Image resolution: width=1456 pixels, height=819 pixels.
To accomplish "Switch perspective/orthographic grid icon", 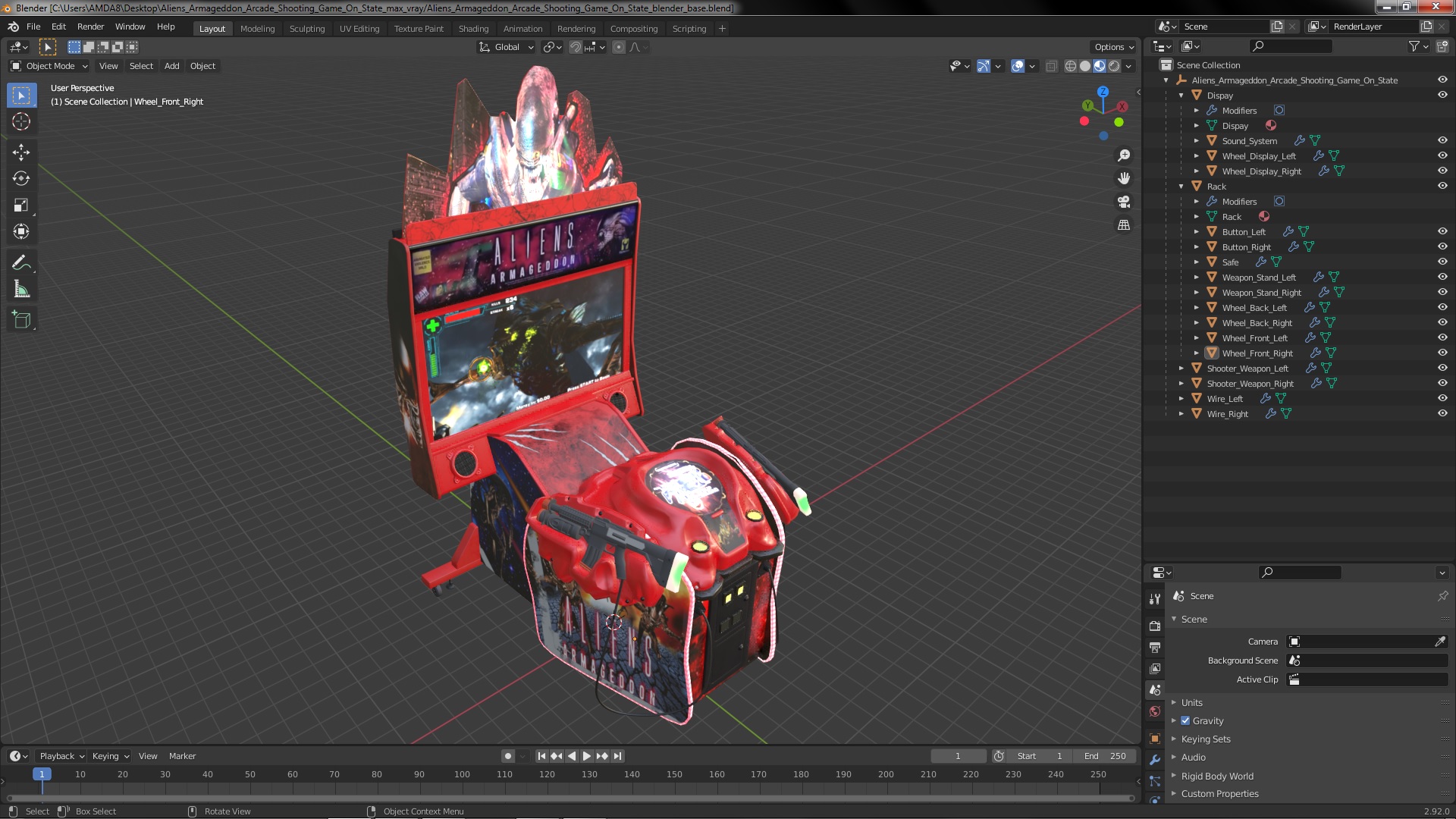I will tap(1124, 225).
